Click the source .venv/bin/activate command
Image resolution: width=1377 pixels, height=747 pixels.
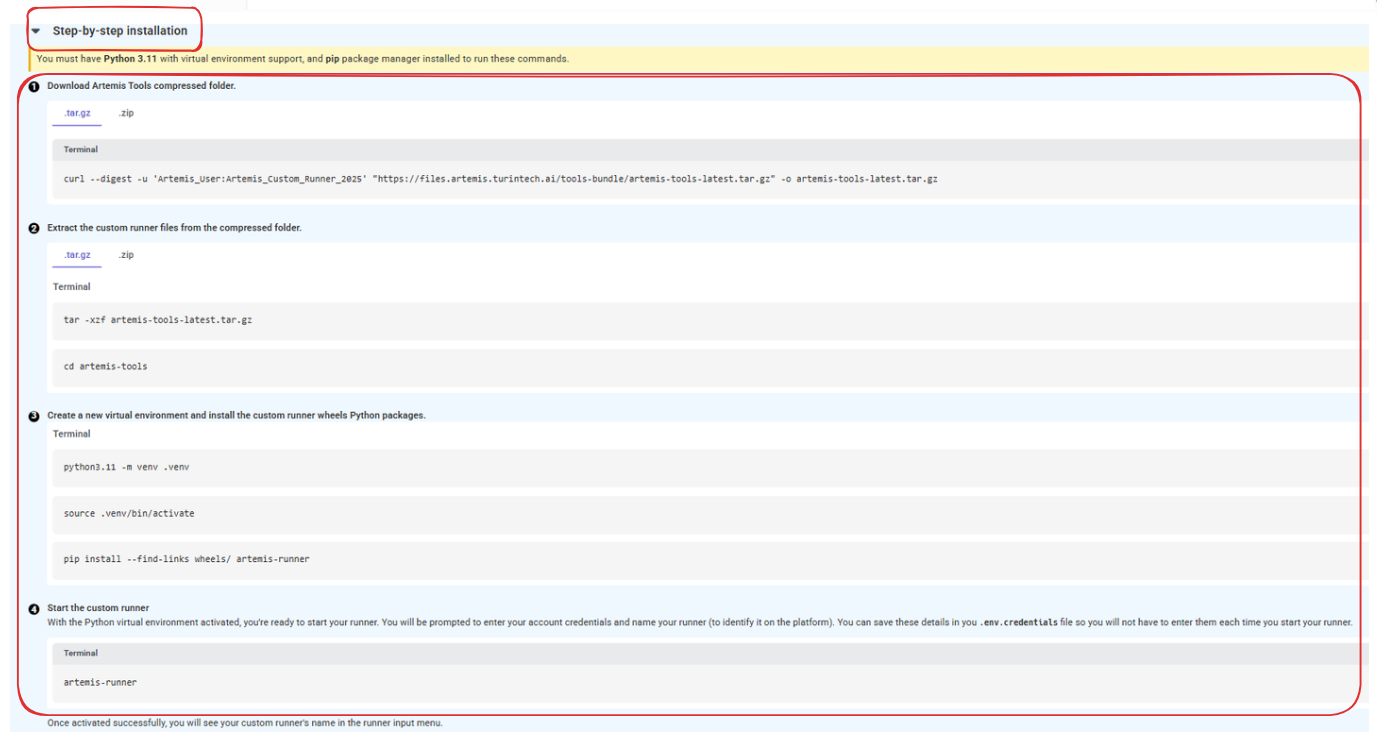click(129, 514)
